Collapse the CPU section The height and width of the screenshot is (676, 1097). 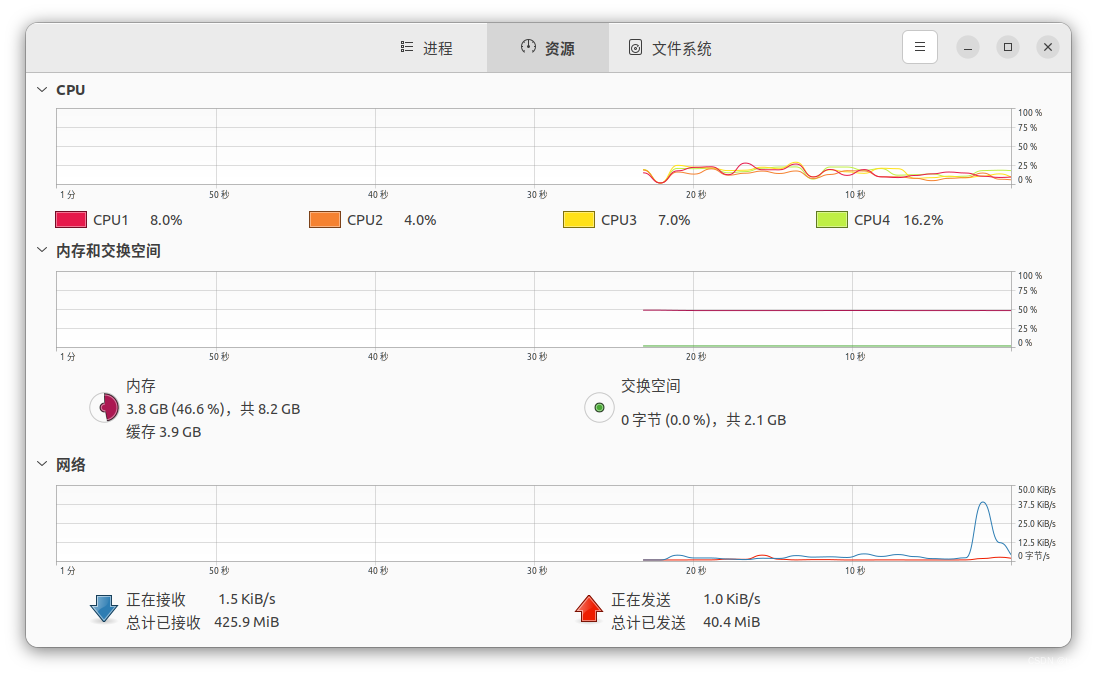click(x=42, y=90)
